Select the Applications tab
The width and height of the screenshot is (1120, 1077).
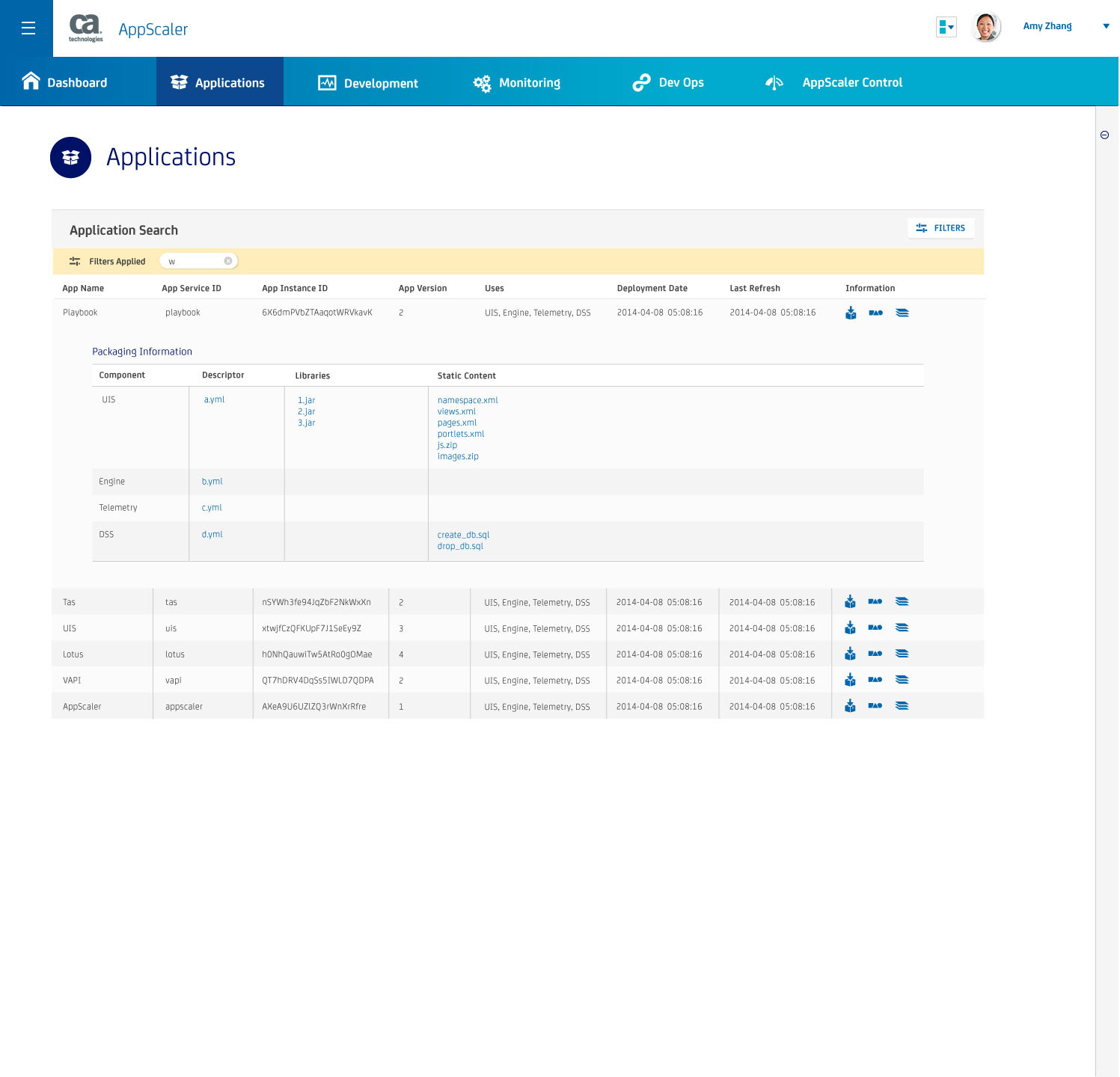point(219,82)
